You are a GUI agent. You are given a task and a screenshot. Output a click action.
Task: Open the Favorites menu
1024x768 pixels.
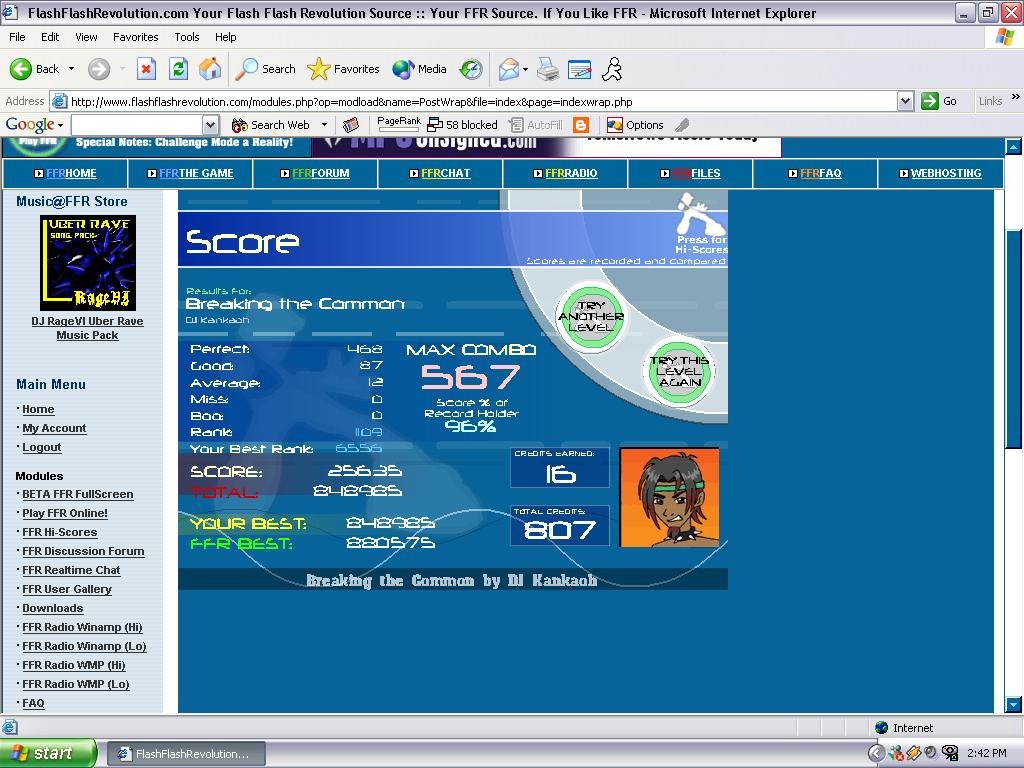point(135,37)
